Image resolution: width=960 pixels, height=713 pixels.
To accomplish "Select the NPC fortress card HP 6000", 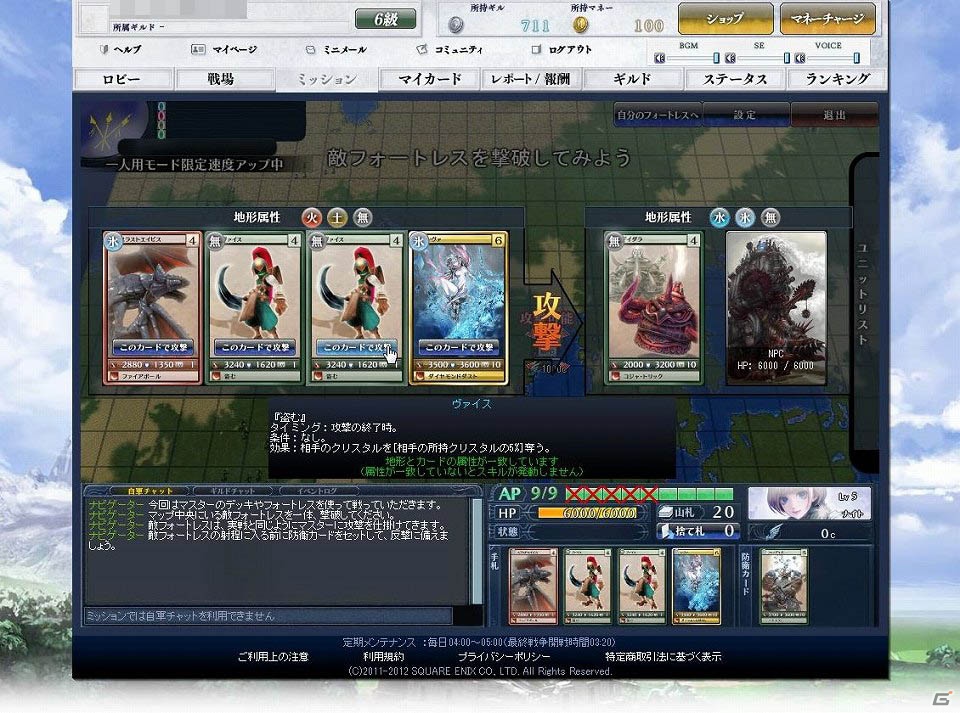I will 776,308.
